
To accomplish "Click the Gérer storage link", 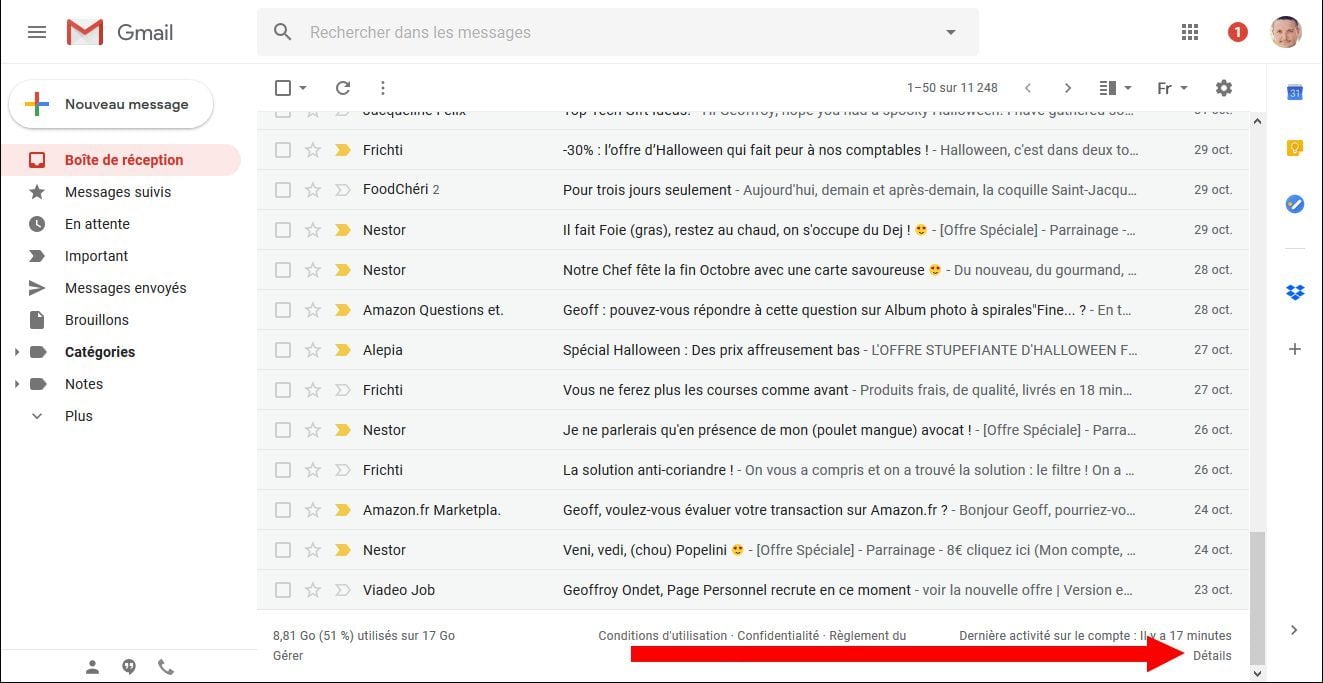I will (288, 656).
